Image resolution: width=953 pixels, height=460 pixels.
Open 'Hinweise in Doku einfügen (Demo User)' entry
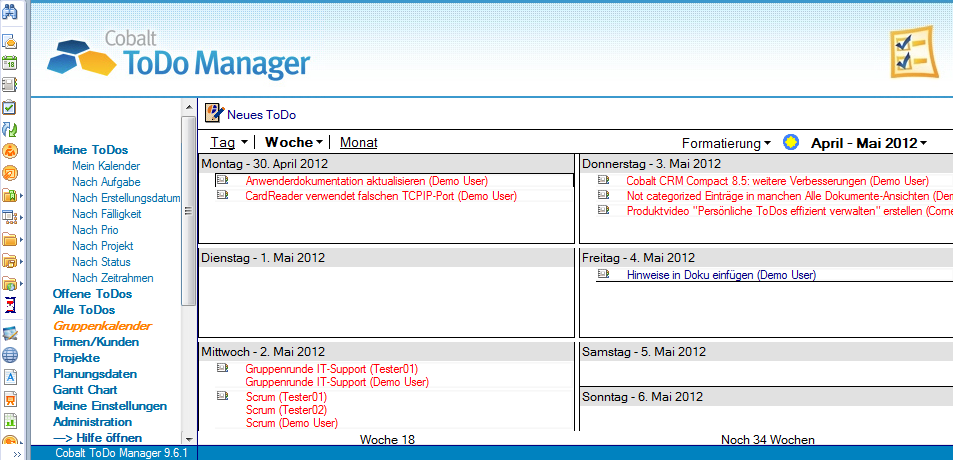[721, 275]
